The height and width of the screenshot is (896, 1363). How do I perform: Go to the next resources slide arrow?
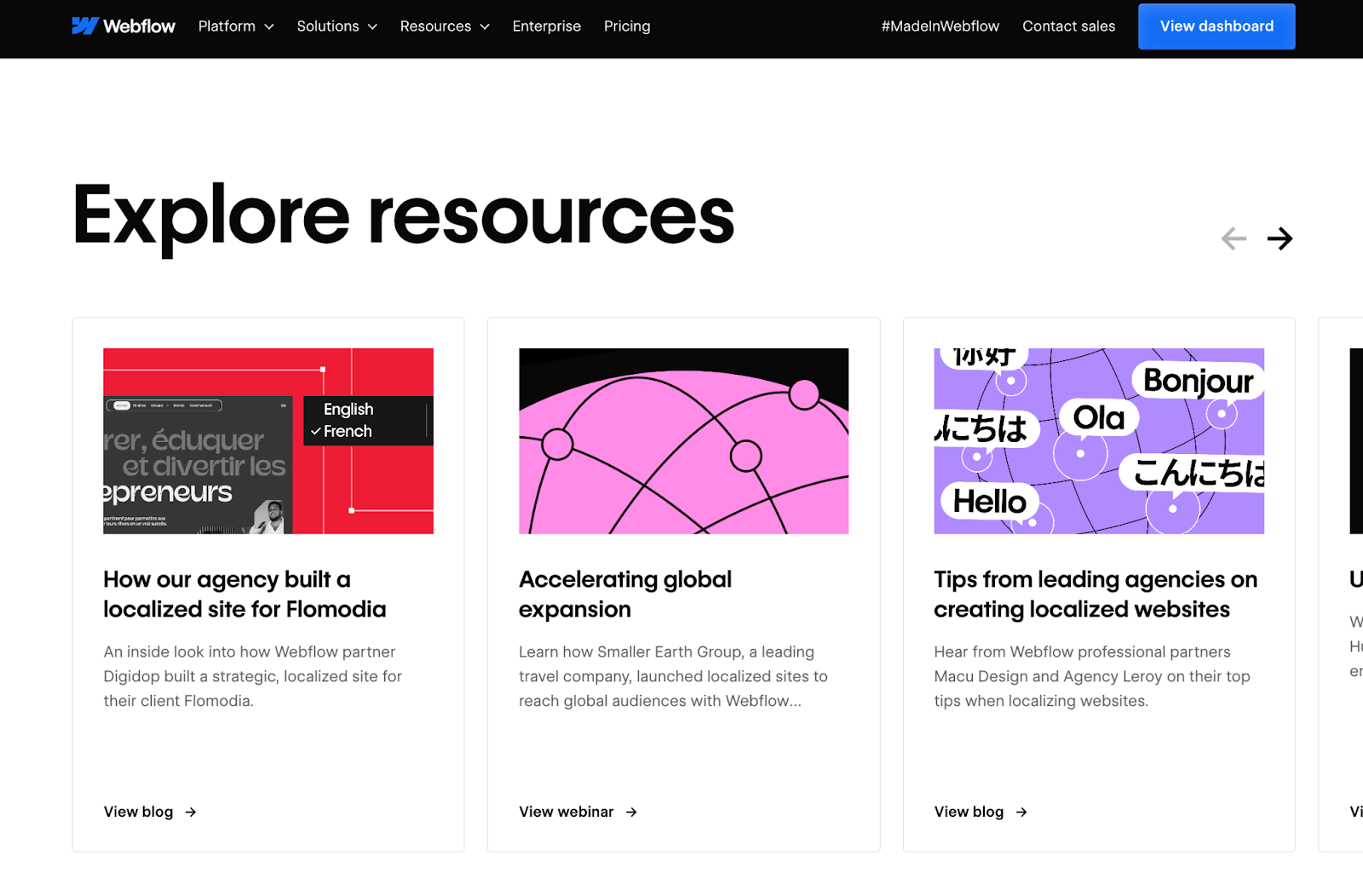(1279, 238)
